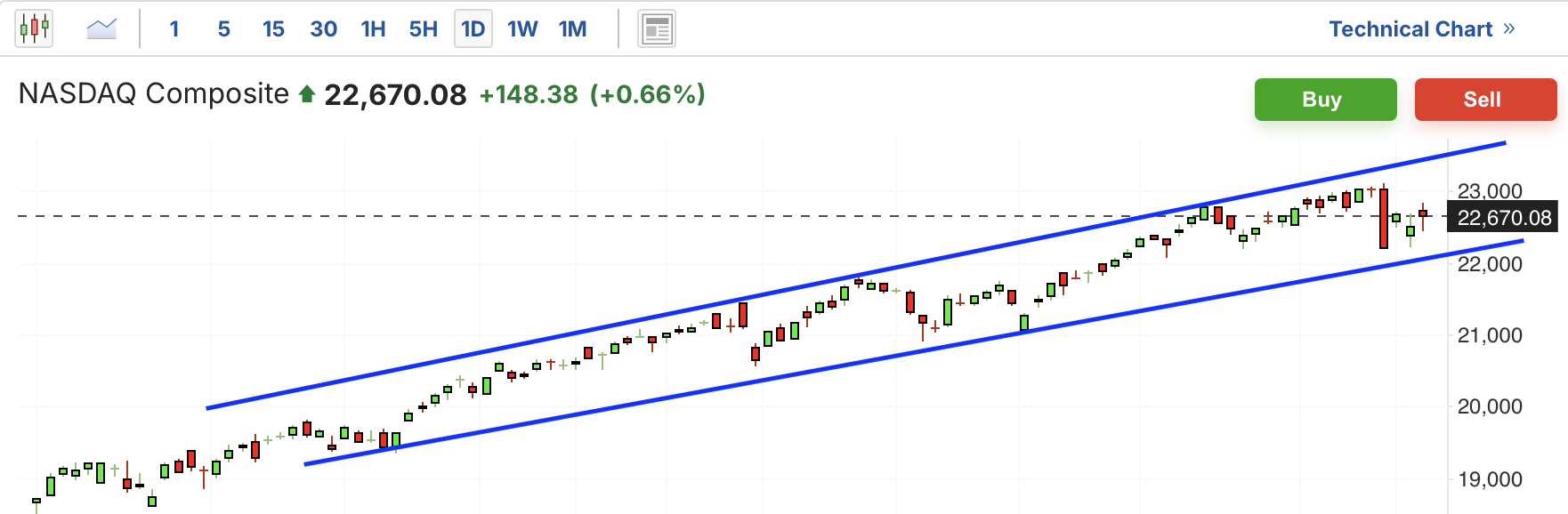The height and width of the screenshot is (514, 1568).
Task: Select the candlestick chart type icon
Action: tap(34, 28)
